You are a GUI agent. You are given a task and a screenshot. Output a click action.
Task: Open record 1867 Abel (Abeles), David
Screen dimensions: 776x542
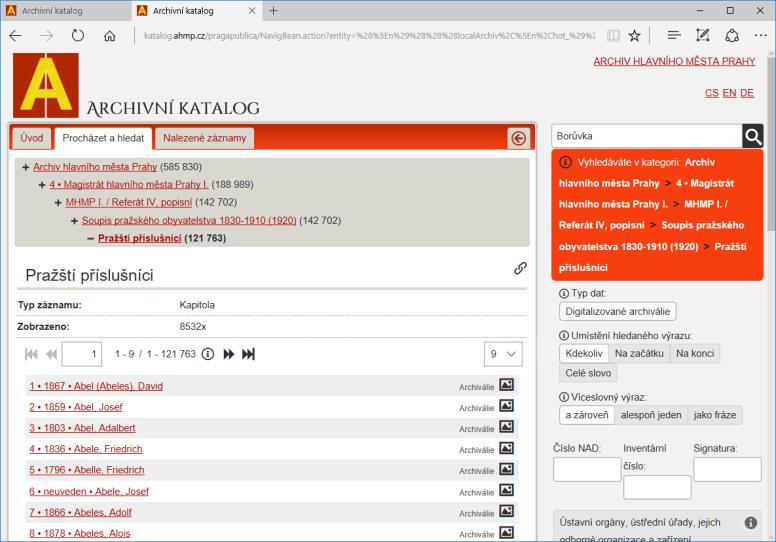coord(96,386)
